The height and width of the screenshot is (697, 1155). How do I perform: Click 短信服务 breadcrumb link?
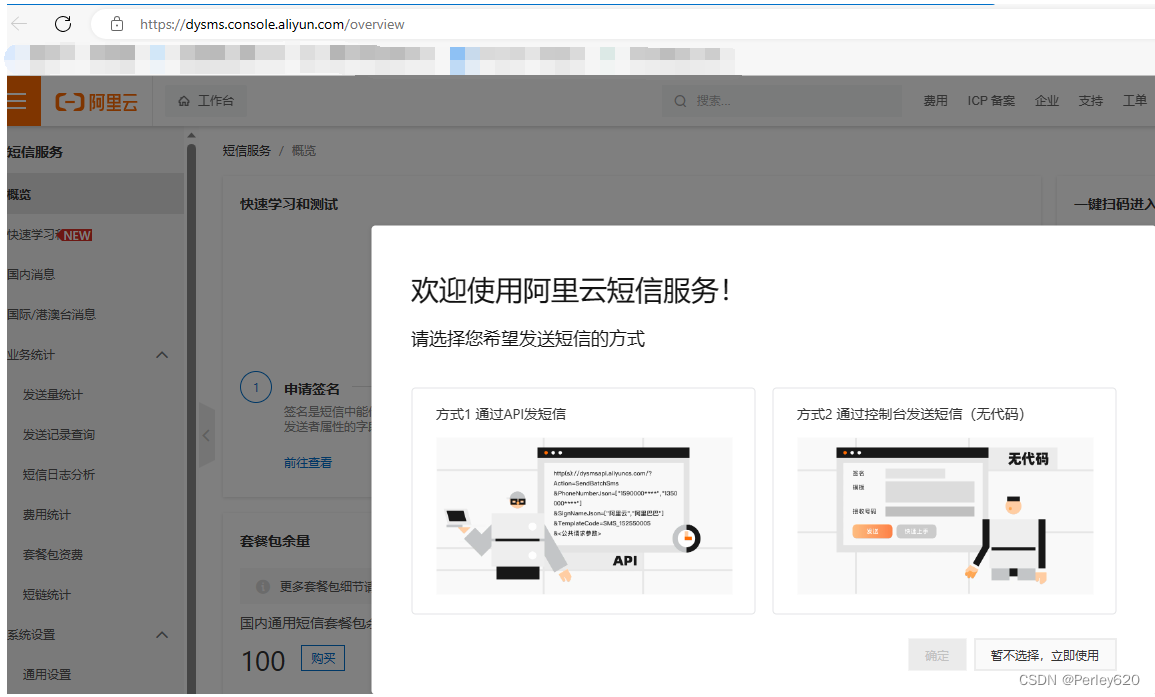[x=247, y=151]
